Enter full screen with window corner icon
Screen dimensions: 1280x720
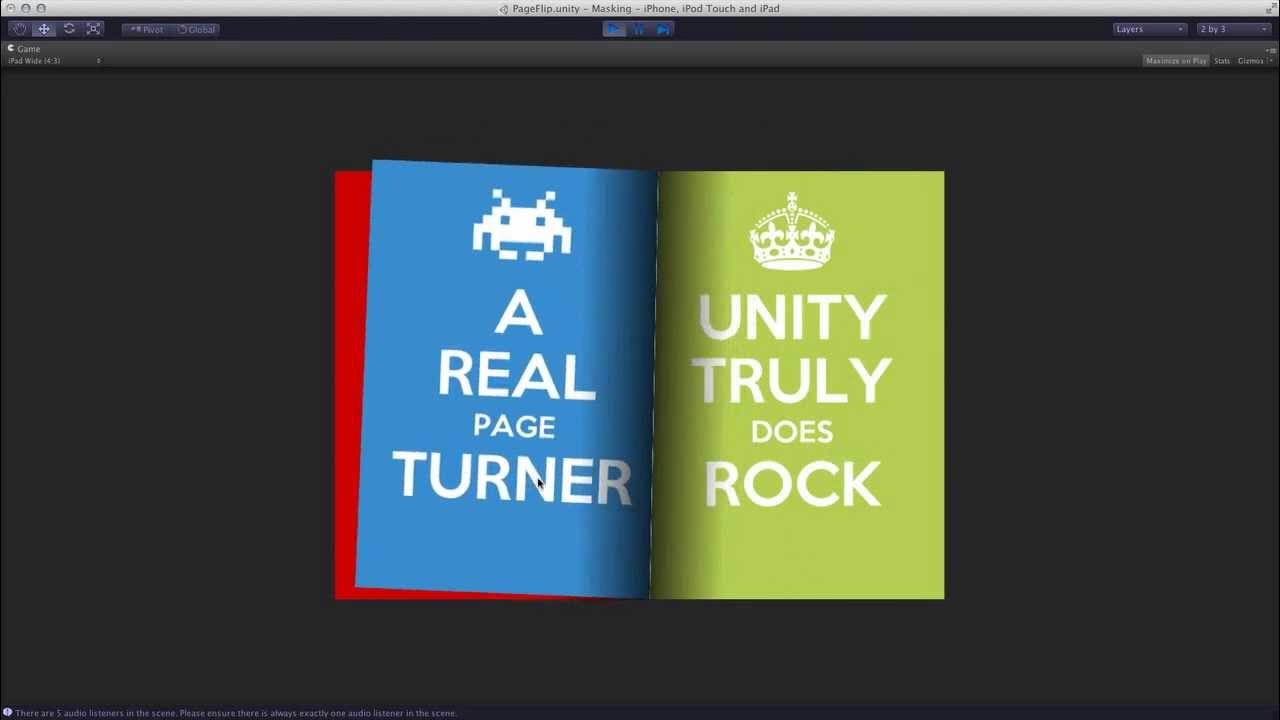(x=1271, y=8)
